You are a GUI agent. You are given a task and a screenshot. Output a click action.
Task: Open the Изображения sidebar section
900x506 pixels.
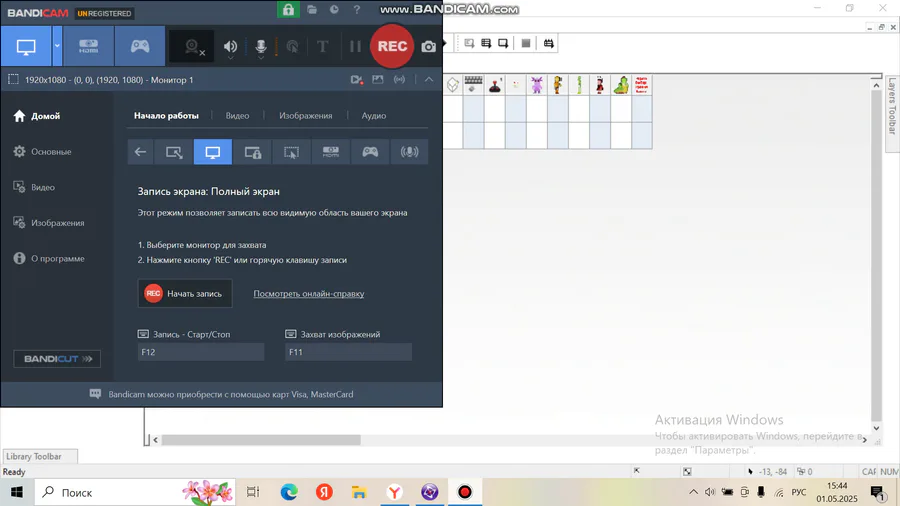coord(49,223)
